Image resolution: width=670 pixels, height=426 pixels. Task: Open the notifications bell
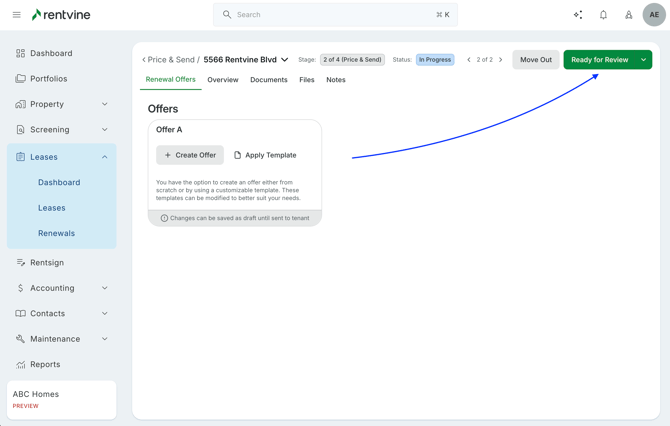click(x=603, y=15)
